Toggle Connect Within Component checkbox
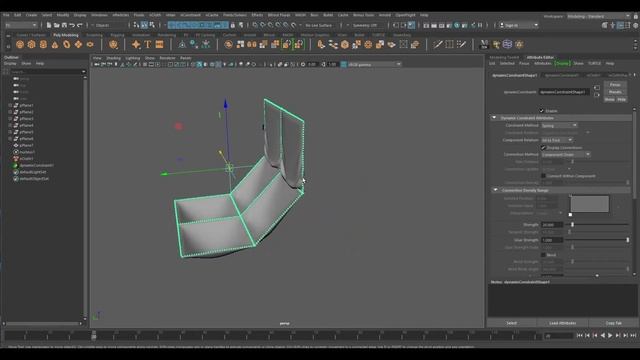The width and height of the screenshot is (640, 360). point(543,176)
